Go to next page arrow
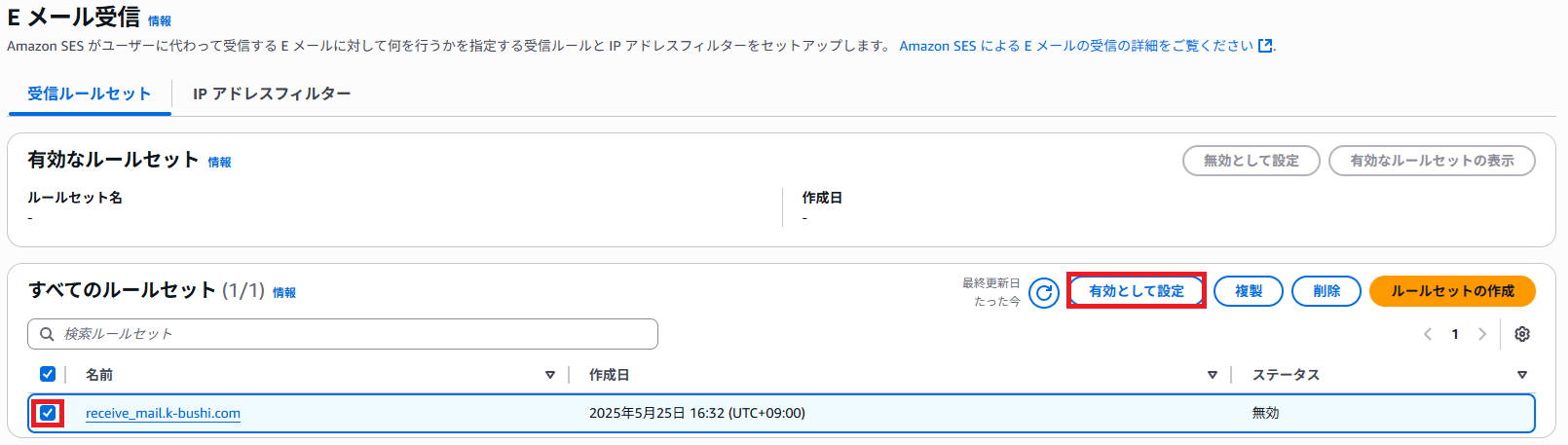Screen dimensions: 1568x445 [1482, 334]
